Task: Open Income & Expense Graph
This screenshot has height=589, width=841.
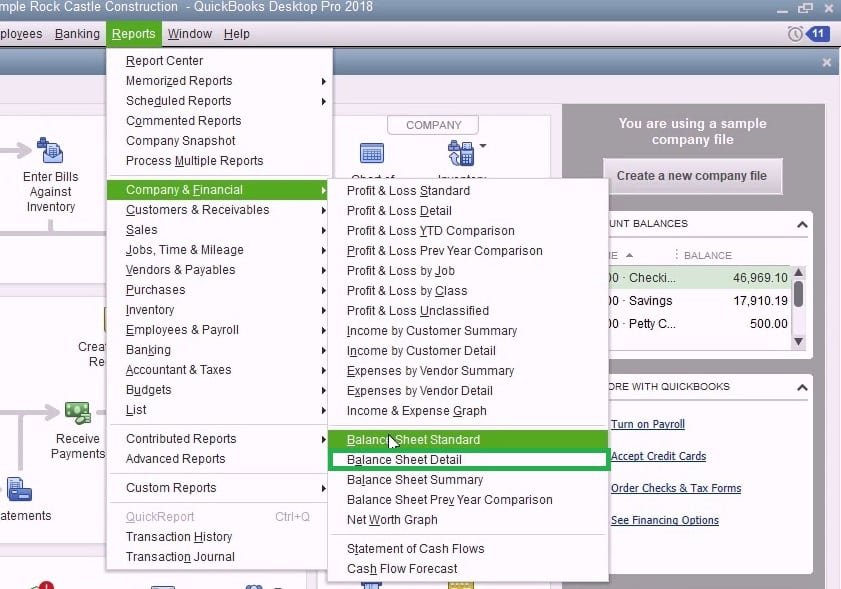Action: [x=468, y=411]
